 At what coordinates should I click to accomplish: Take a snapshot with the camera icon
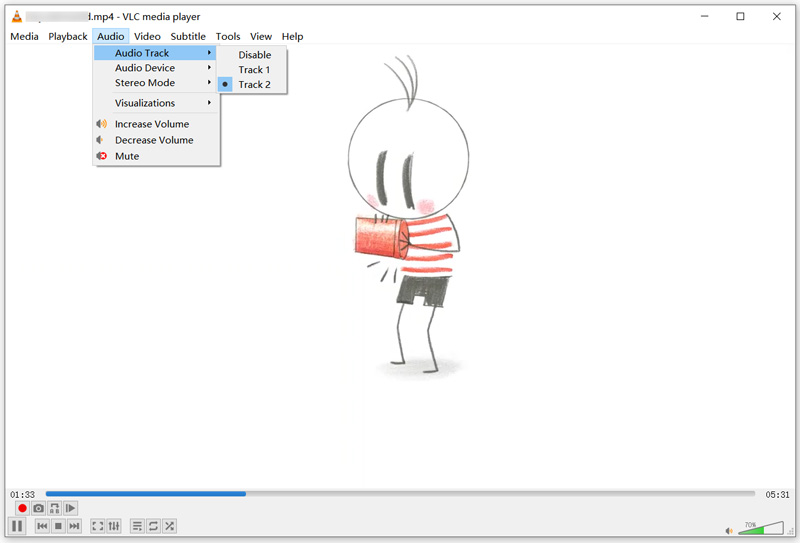pyautogui.click(x=38, y=508)
